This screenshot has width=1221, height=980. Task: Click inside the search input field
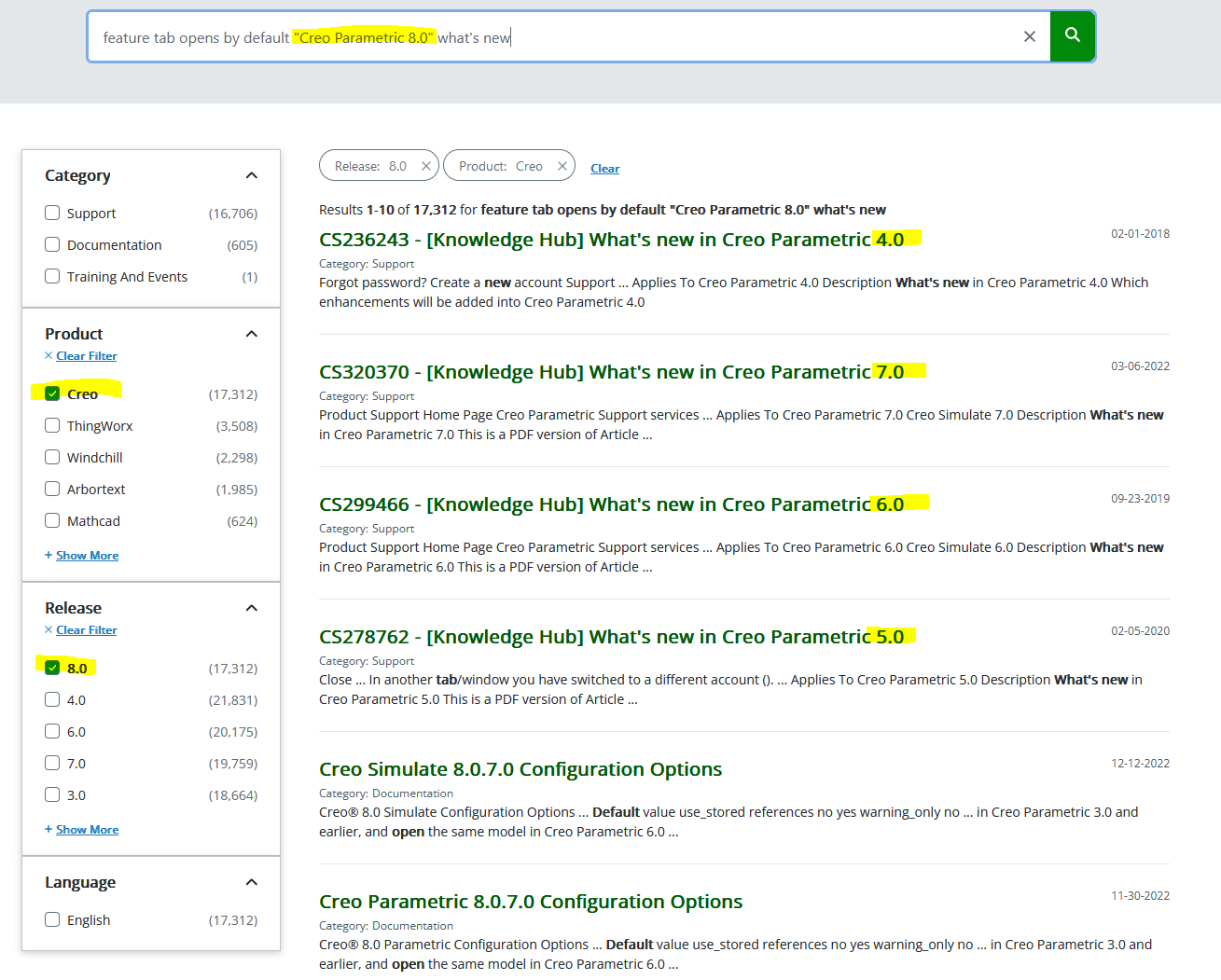pyautogui.click(x=560, y=35)
